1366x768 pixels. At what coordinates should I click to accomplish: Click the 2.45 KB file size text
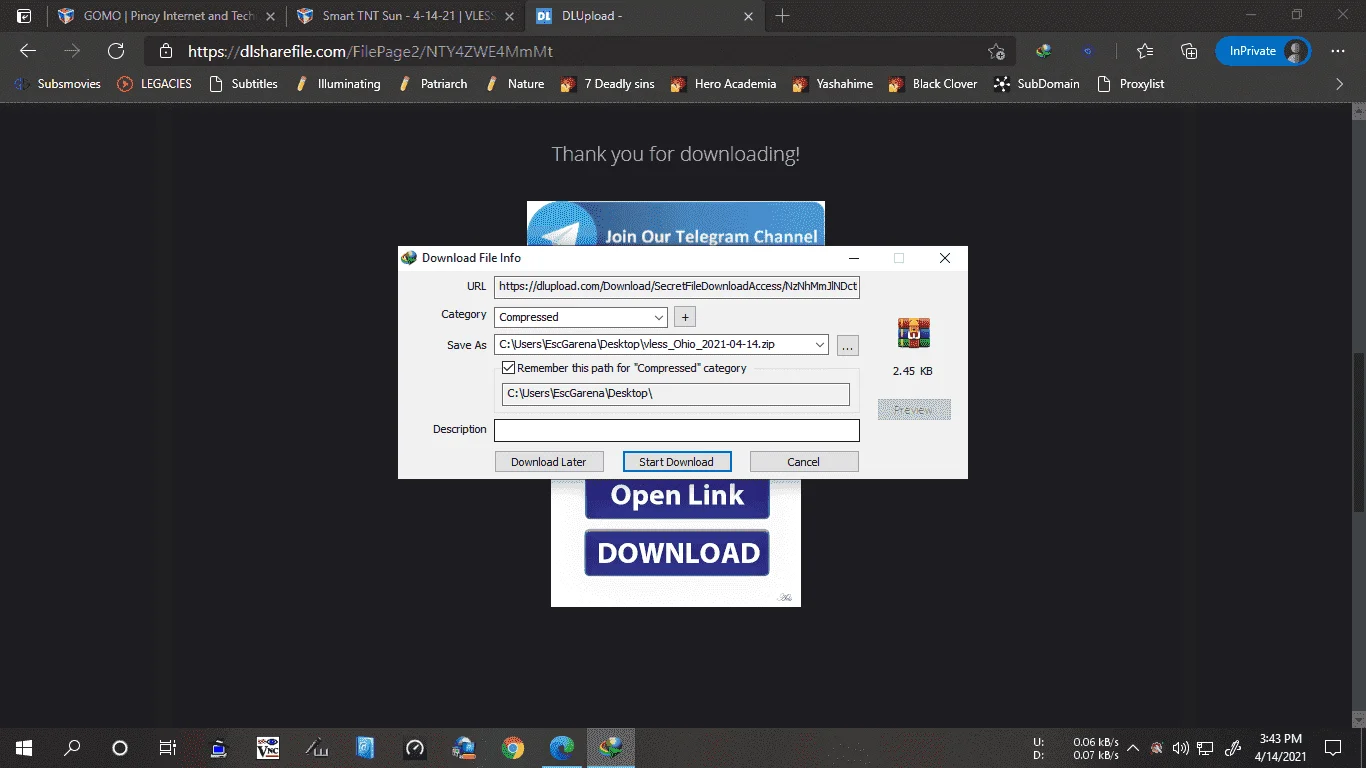[913, 371]
